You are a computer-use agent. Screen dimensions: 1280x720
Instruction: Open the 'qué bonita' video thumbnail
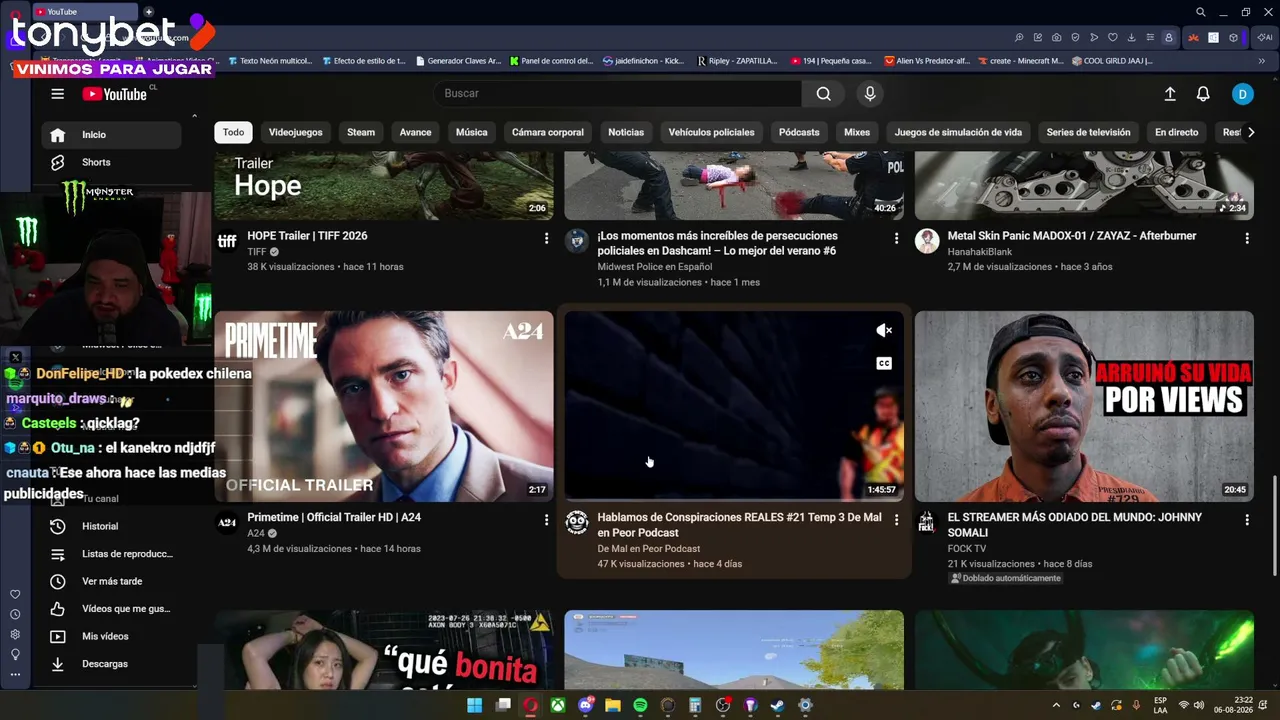384,650
